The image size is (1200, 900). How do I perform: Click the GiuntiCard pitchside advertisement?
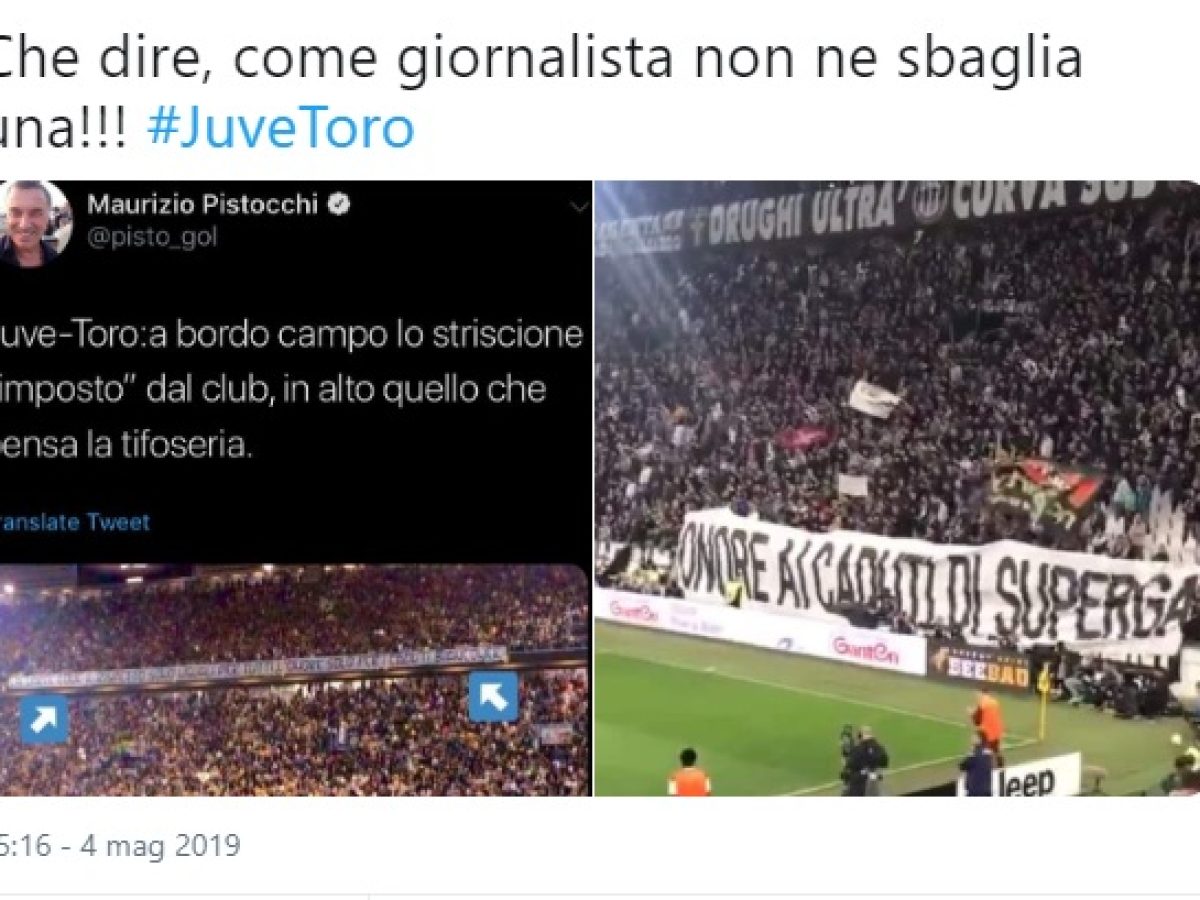(x=866, y=651)
